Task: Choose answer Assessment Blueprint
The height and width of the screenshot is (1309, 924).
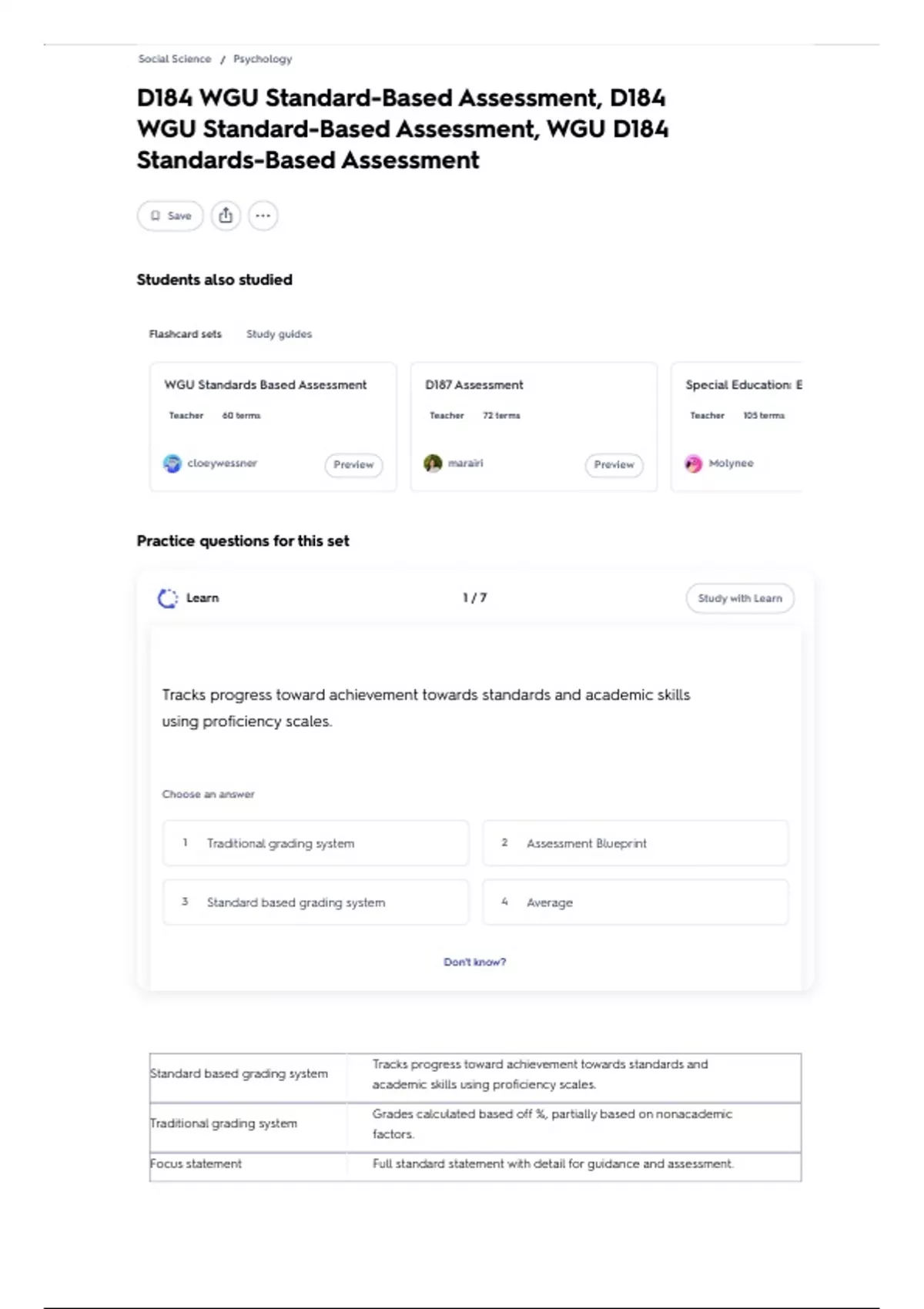Action: [635, 843]
